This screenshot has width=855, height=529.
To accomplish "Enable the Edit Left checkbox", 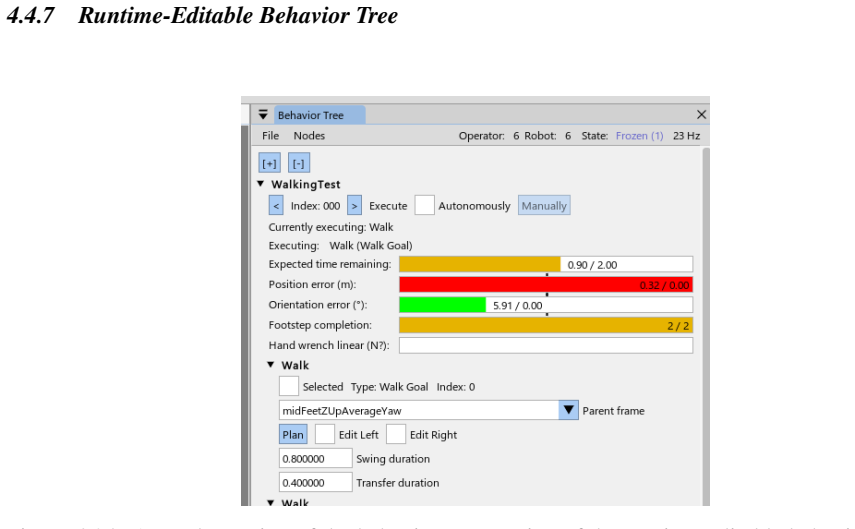I will (325, 434).
